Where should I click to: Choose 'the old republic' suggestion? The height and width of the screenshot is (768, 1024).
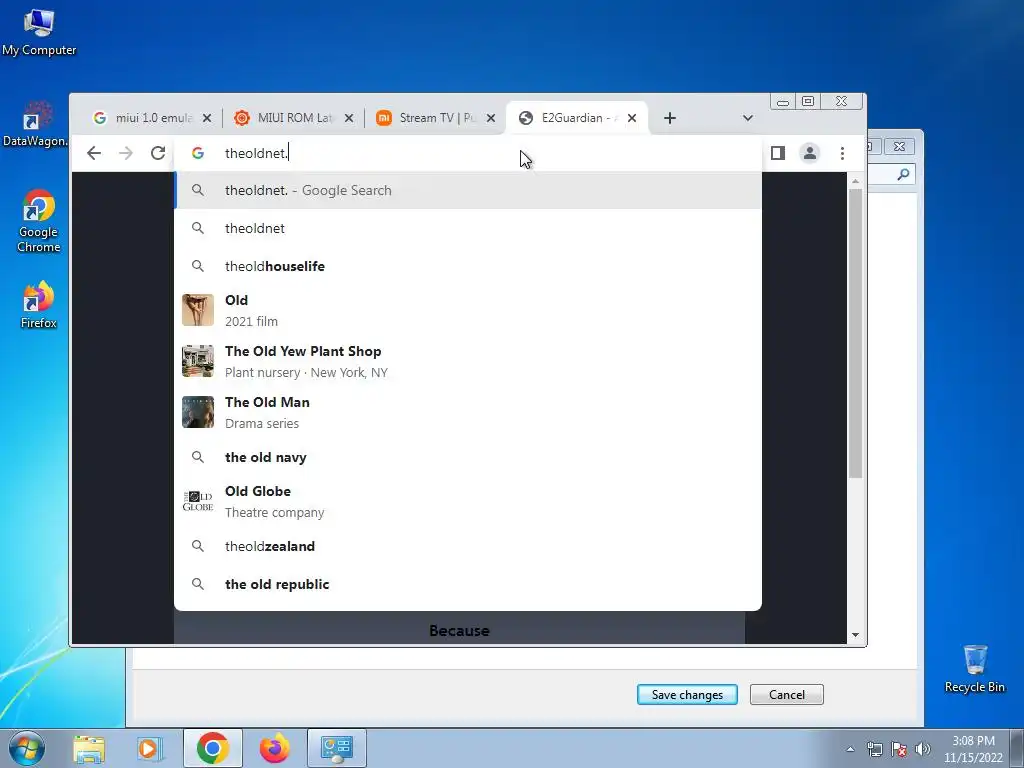468,584
